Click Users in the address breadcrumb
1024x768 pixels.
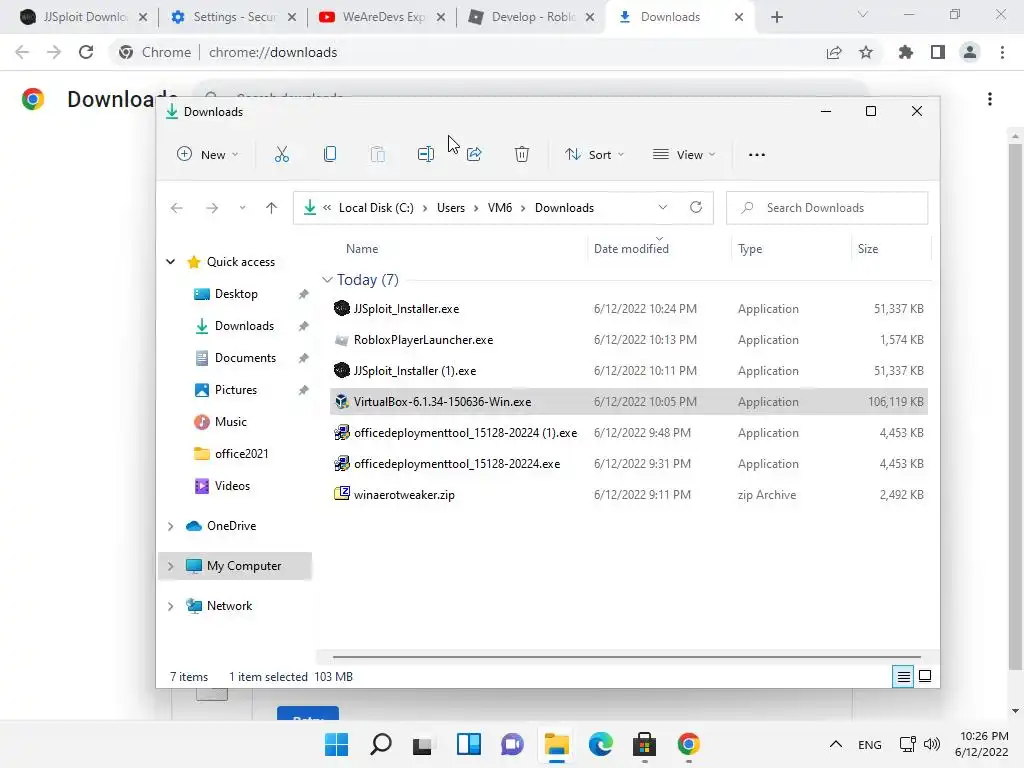point(451,208)
